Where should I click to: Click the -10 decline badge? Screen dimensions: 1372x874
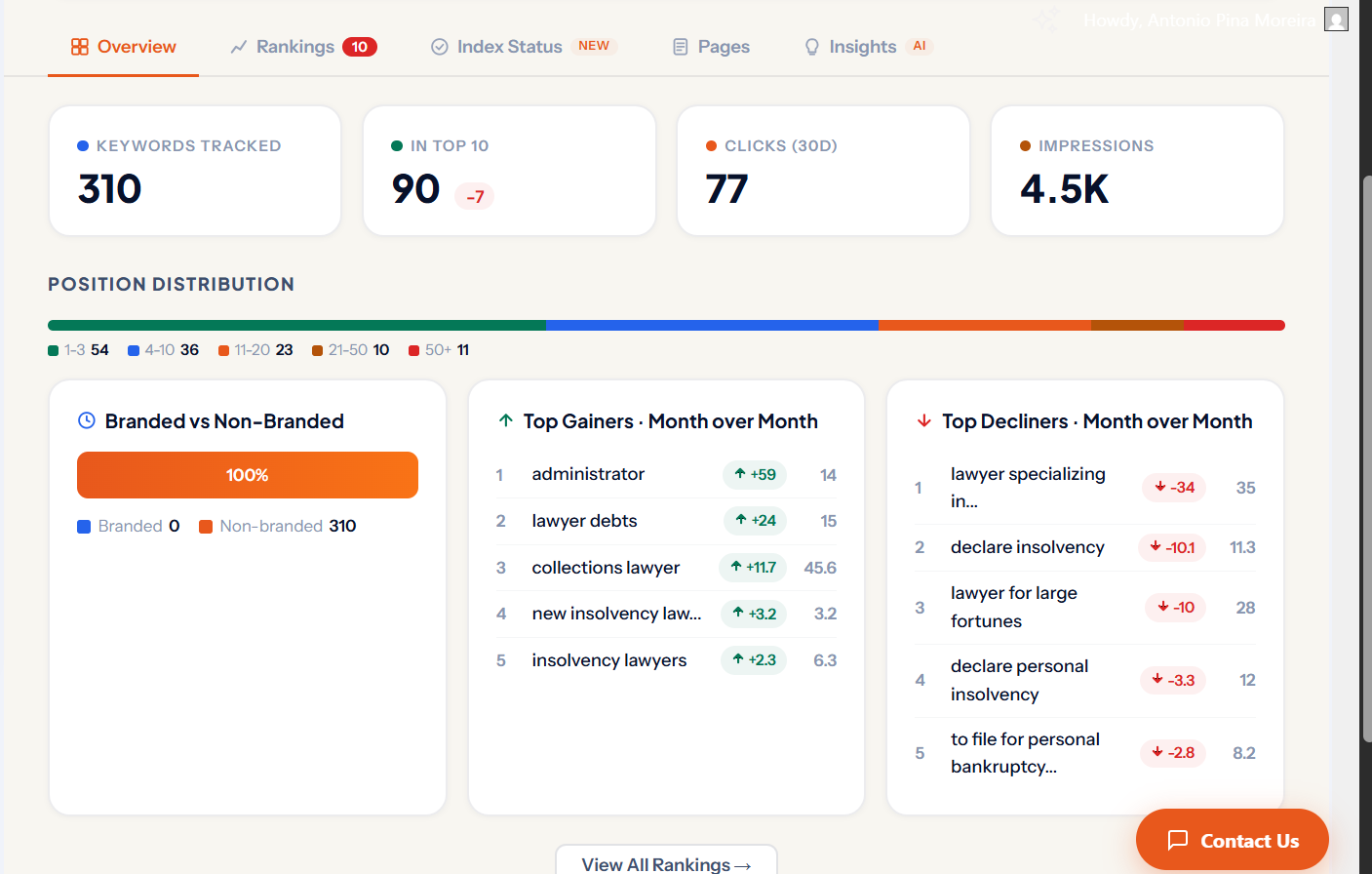1175,607
